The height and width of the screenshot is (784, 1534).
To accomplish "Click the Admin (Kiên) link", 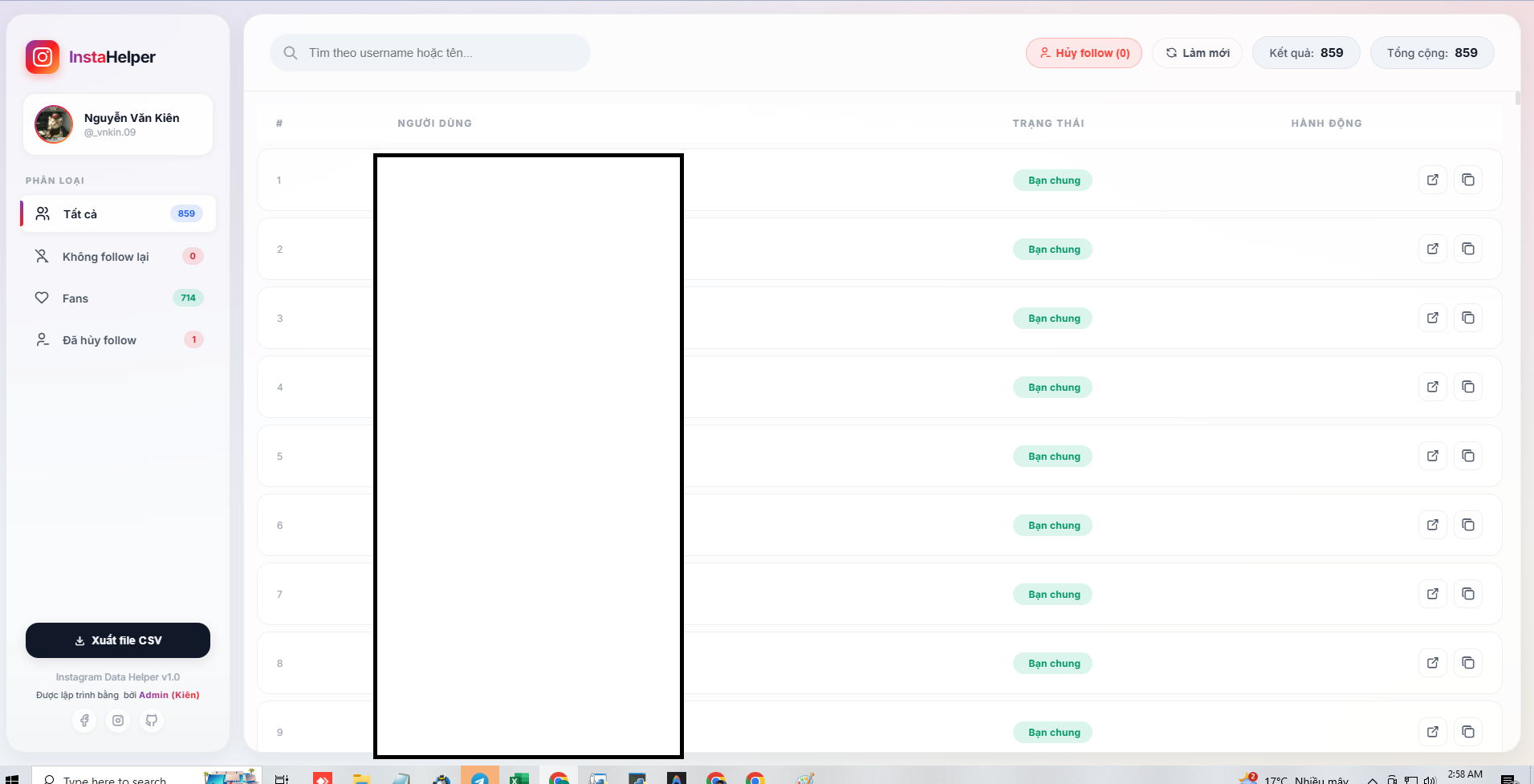I will click(169, 695).
